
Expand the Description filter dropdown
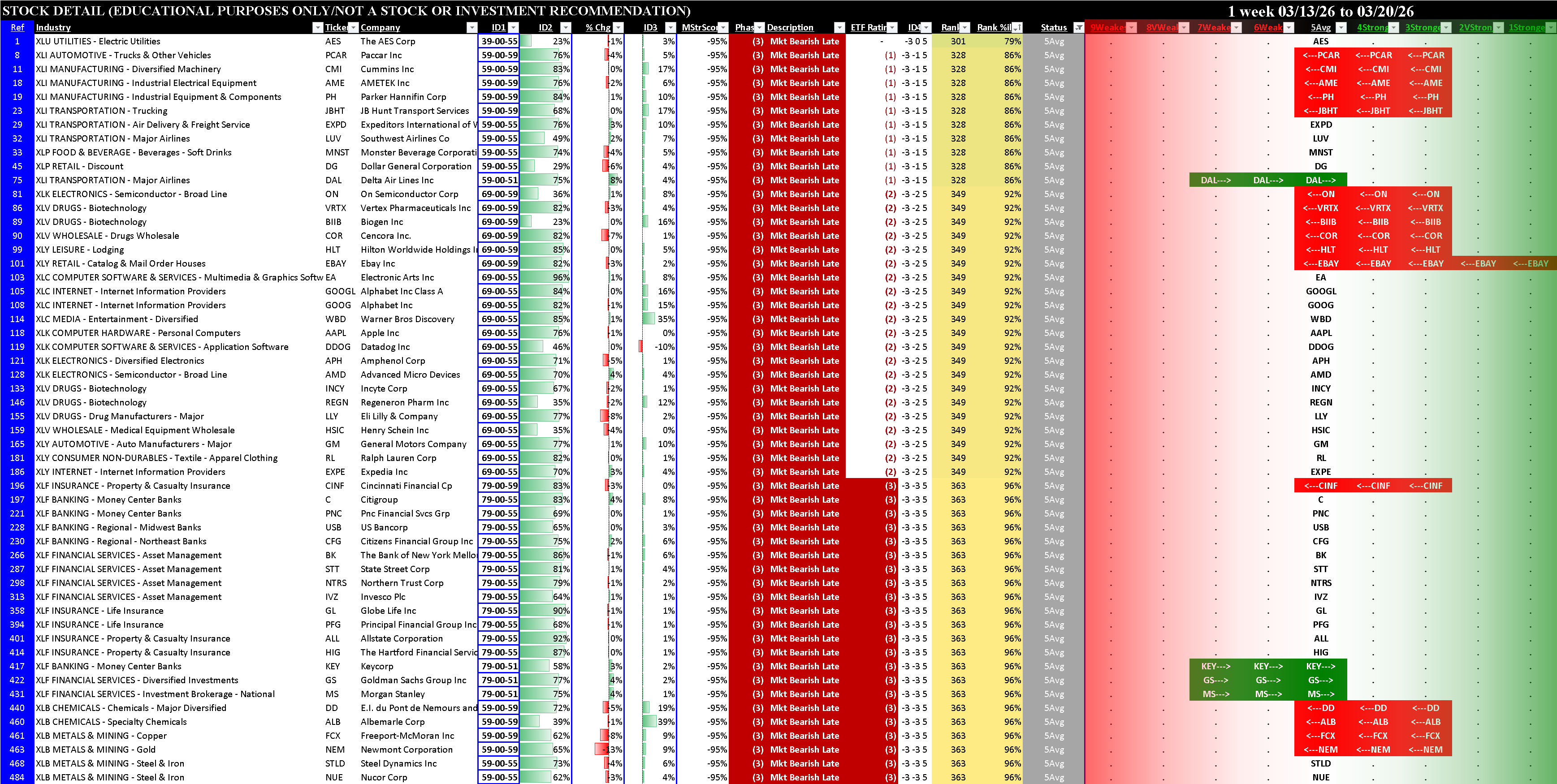coord(839,27)
